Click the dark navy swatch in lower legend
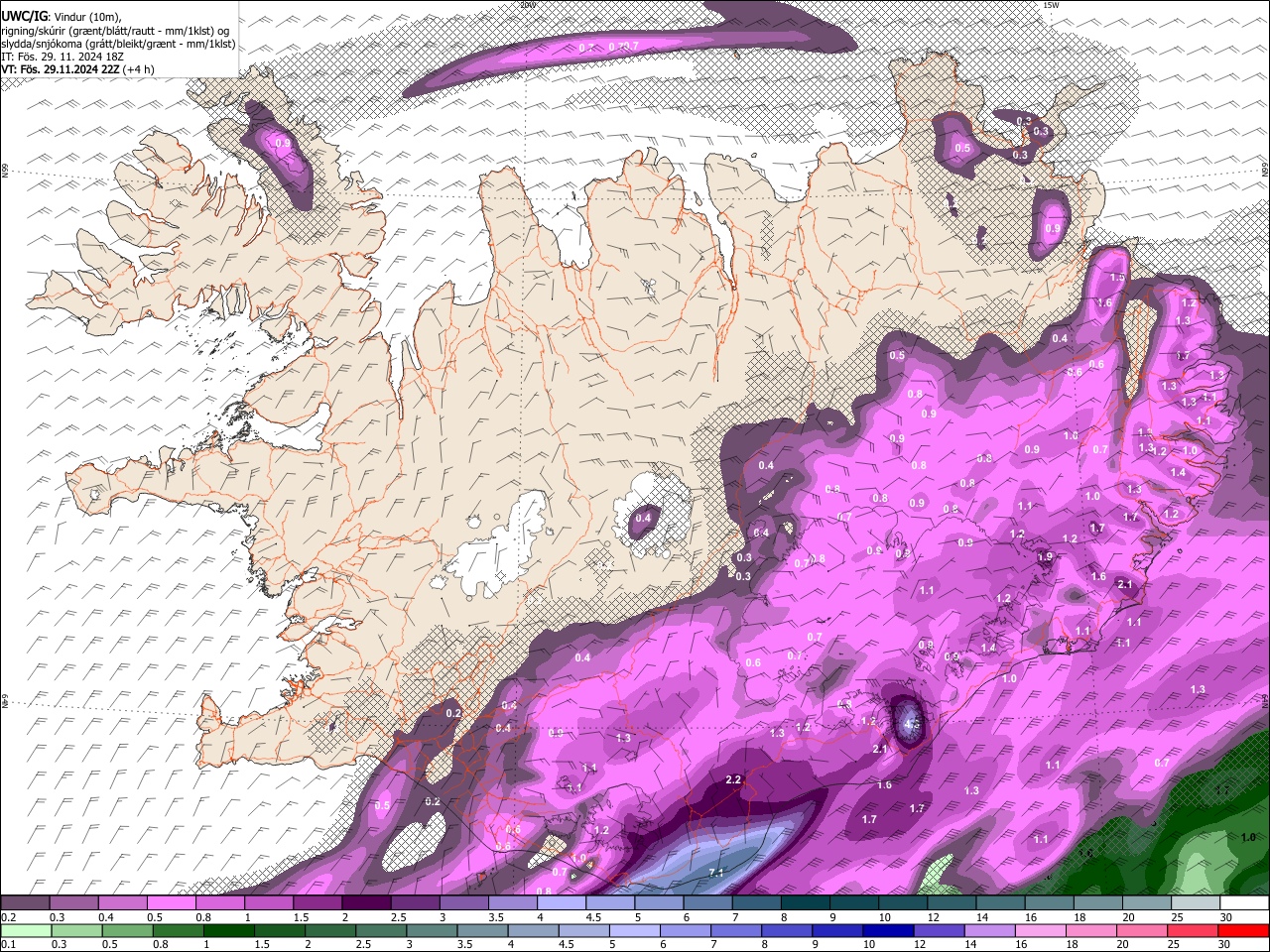Image resolution: width=1270 pixels, height=952 pixels. click(886, 930)
